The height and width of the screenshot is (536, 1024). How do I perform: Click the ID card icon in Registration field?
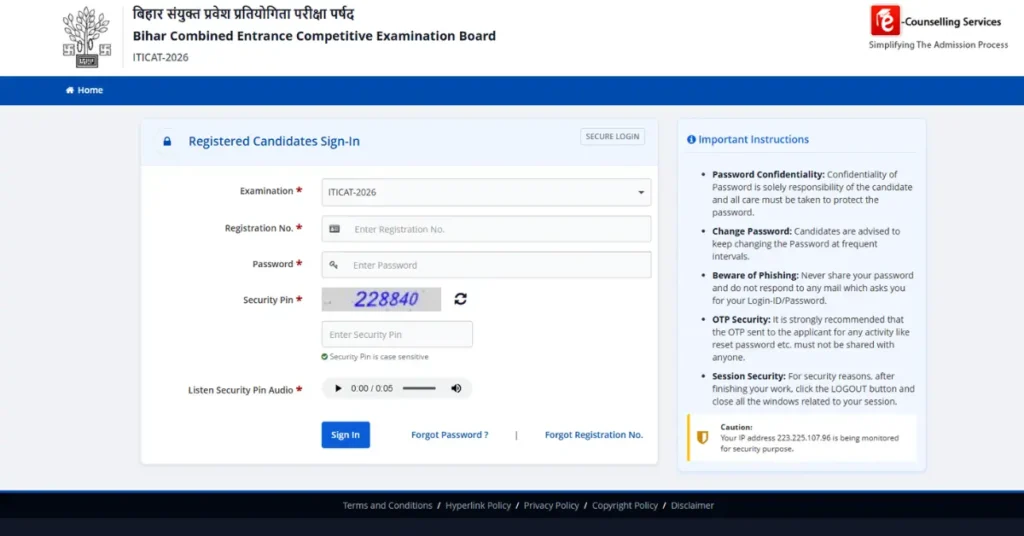coord(334,229)
